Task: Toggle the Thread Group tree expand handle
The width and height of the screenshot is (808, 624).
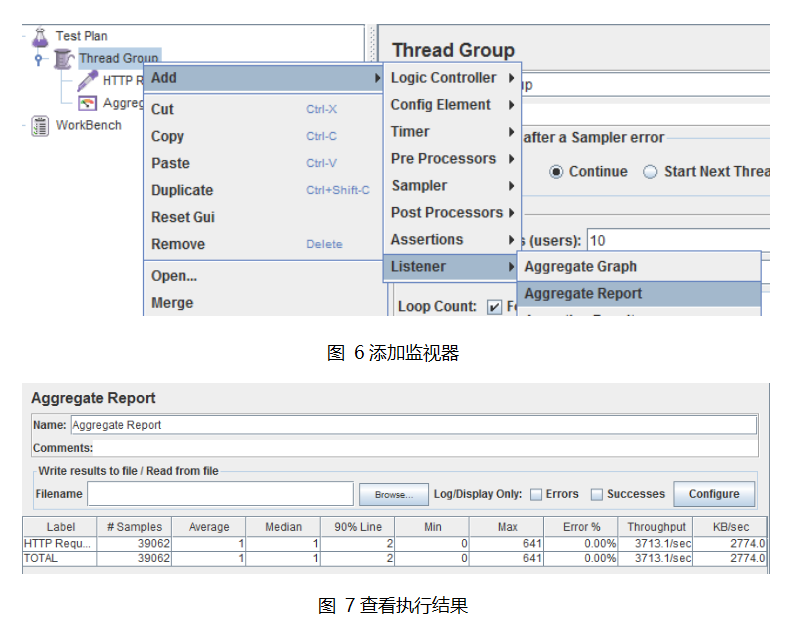Action: [39, 59]
